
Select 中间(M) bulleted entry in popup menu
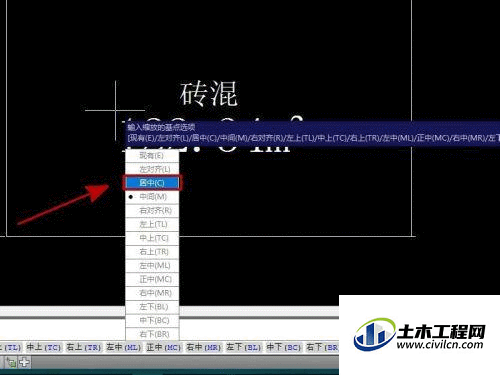point(152,197)
